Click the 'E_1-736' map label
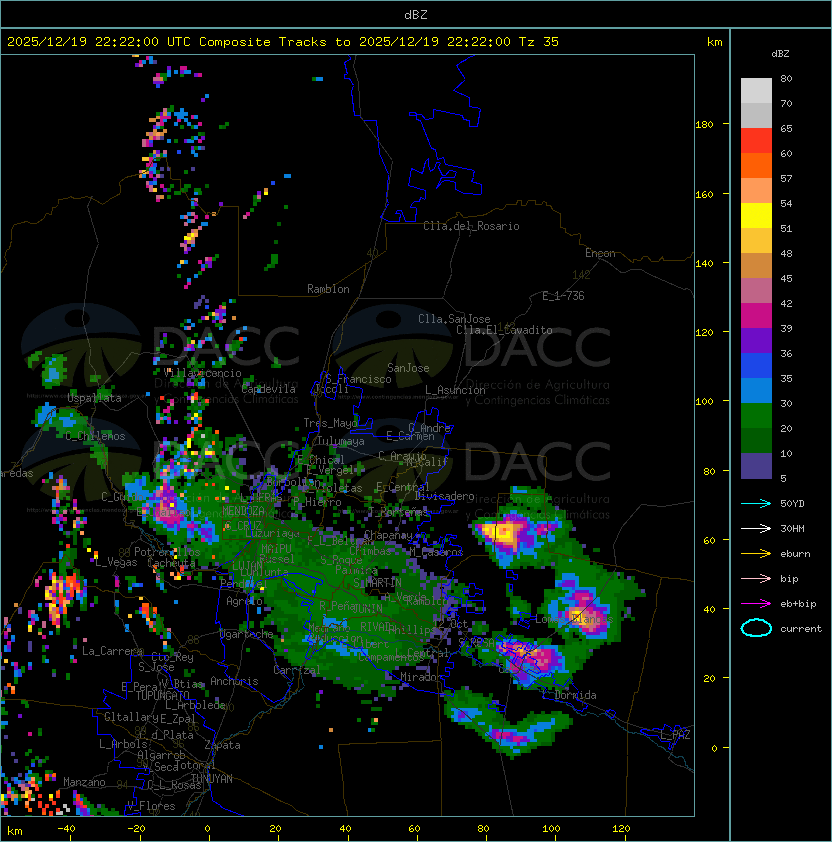 tap(563, 296)
